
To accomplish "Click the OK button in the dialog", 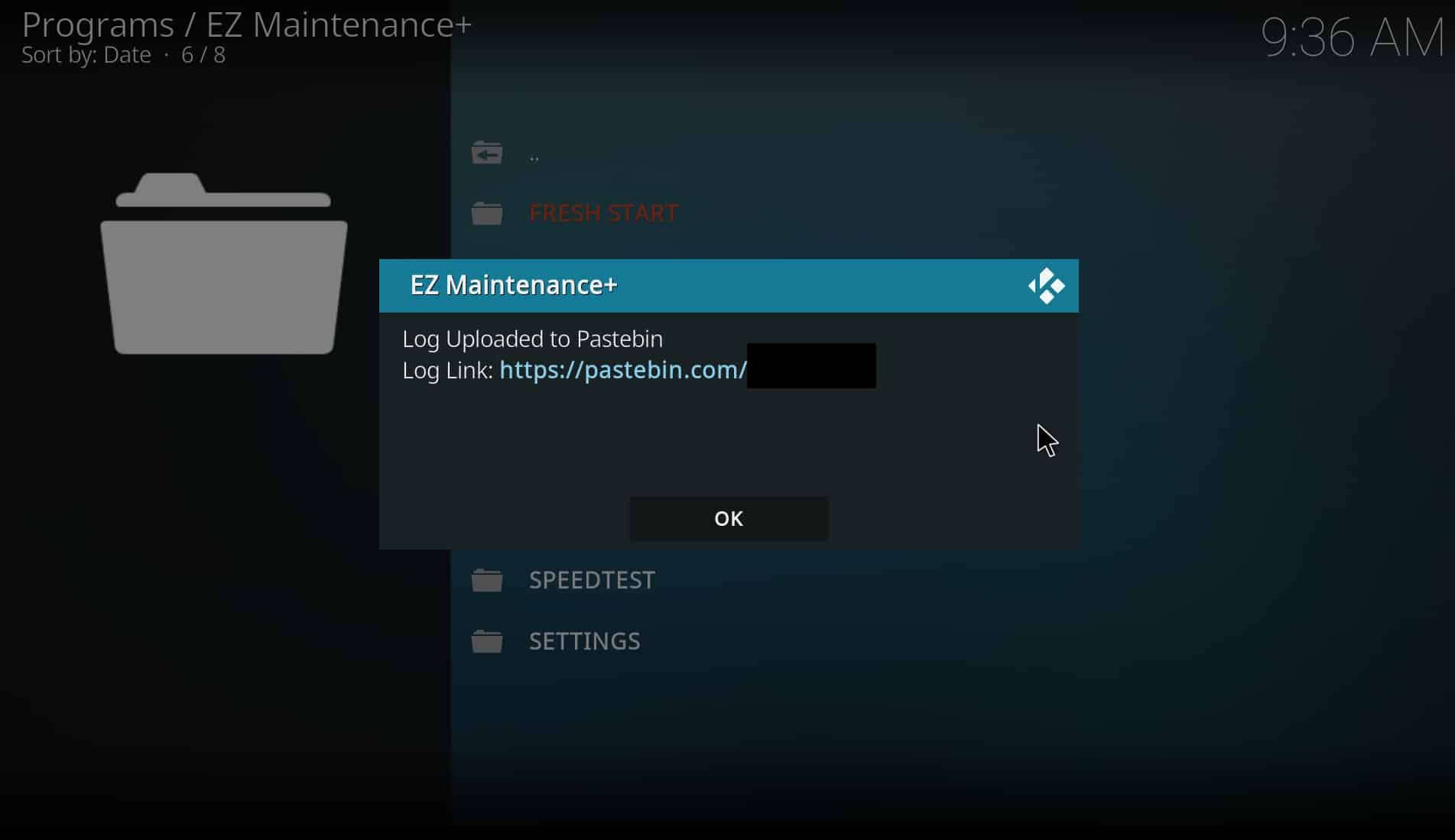I will [728, 519].
